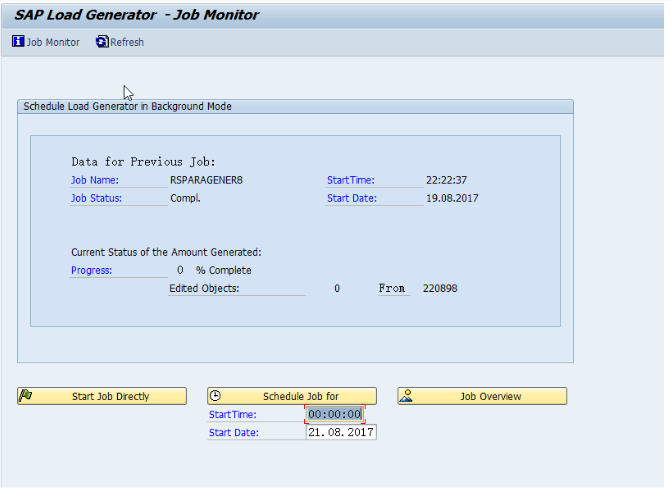Click the Refresh icon in the toolbar
The image size is (671, 495).
coord(102,42)
